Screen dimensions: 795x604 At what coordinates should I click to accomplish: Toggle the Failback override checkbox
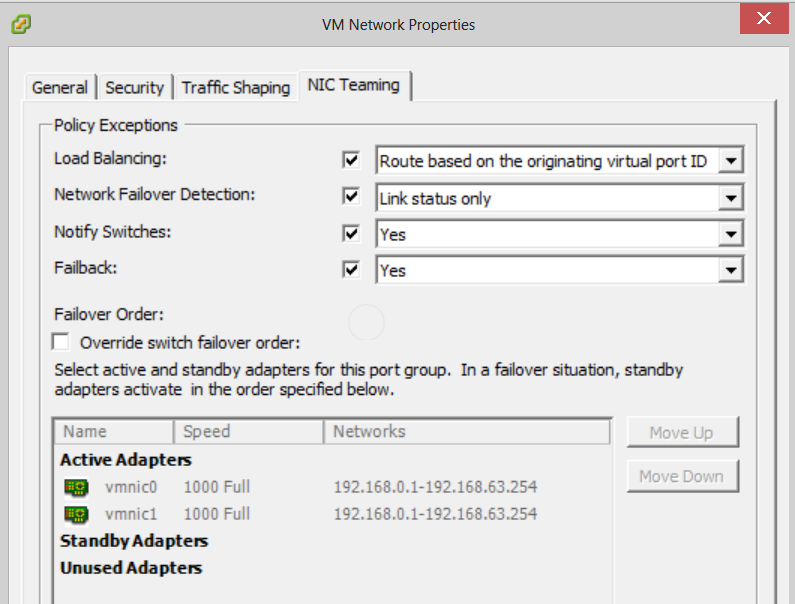(351, 270)
